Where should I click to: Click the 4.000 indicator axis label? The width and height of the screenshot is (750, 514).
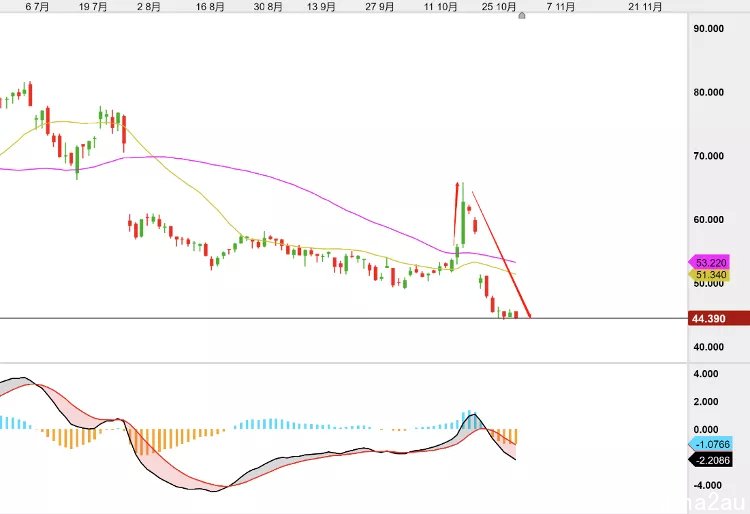pyautogui.click(x=706, y=374)
